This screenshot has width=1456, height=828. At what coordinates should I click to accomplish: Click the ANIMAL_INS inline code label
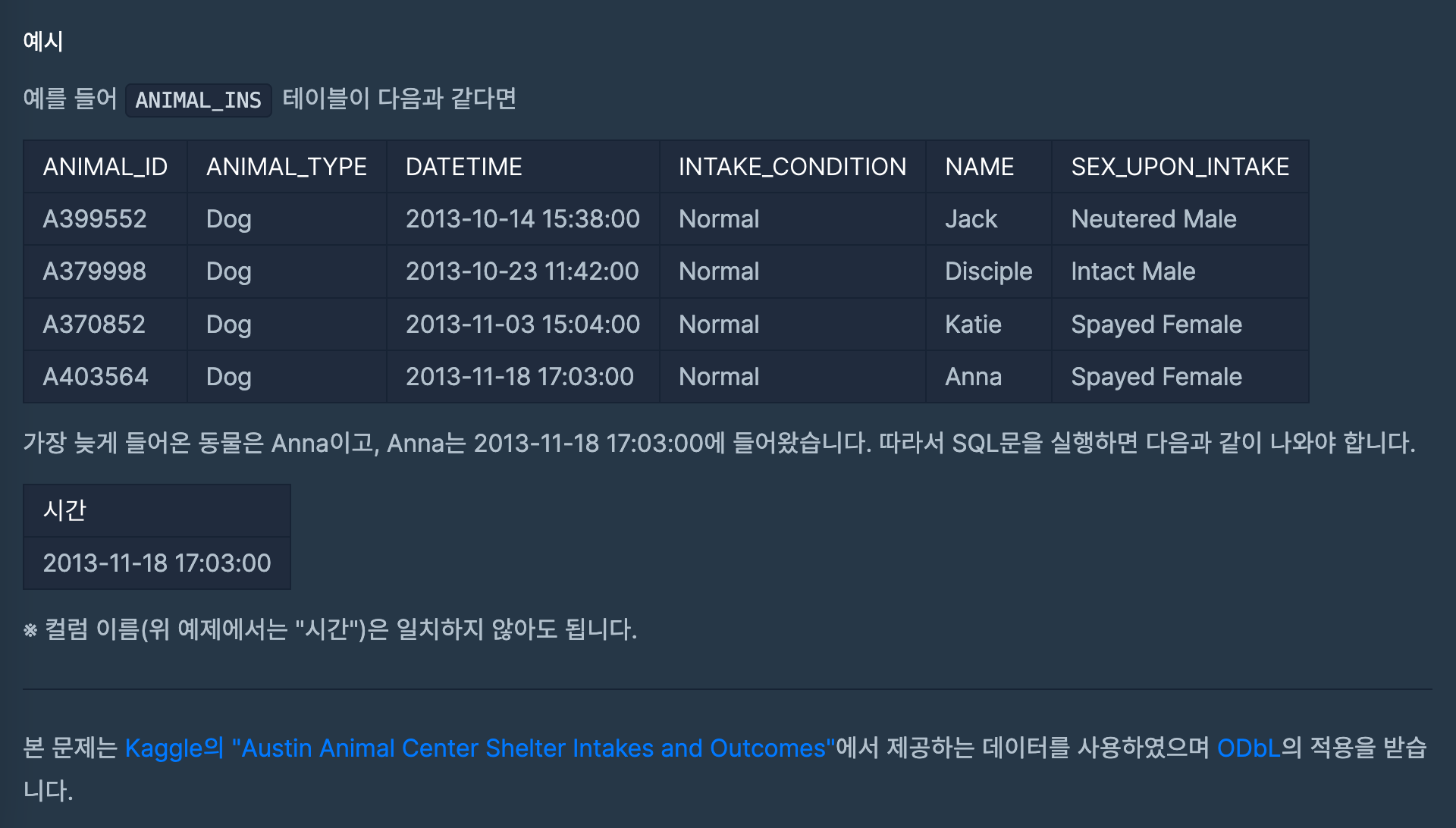(x=198, y=100)
